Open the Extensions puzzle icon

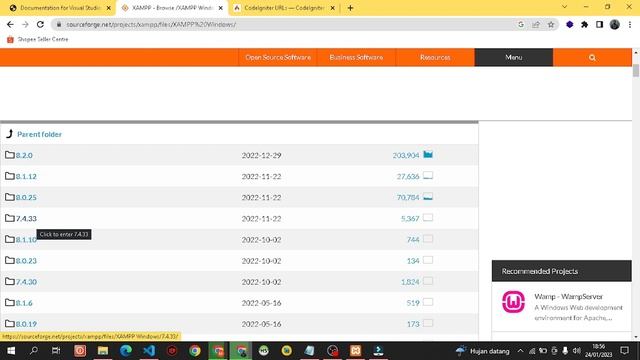584,24
